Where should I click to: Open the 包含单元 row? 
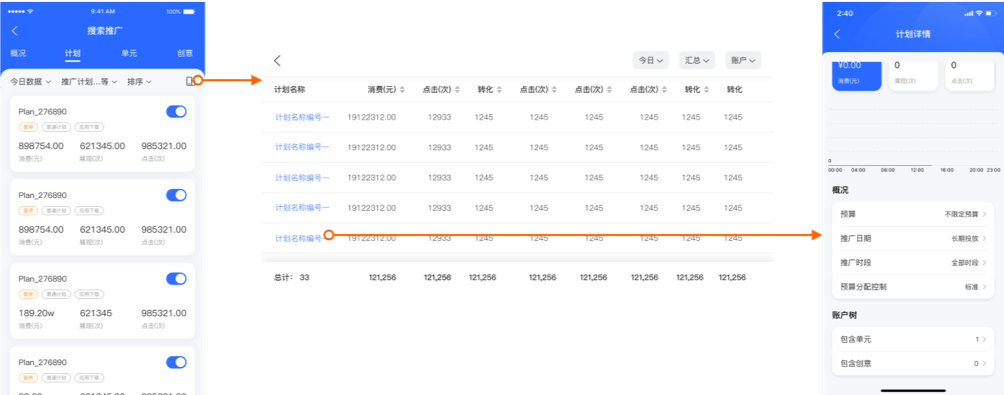912,339
